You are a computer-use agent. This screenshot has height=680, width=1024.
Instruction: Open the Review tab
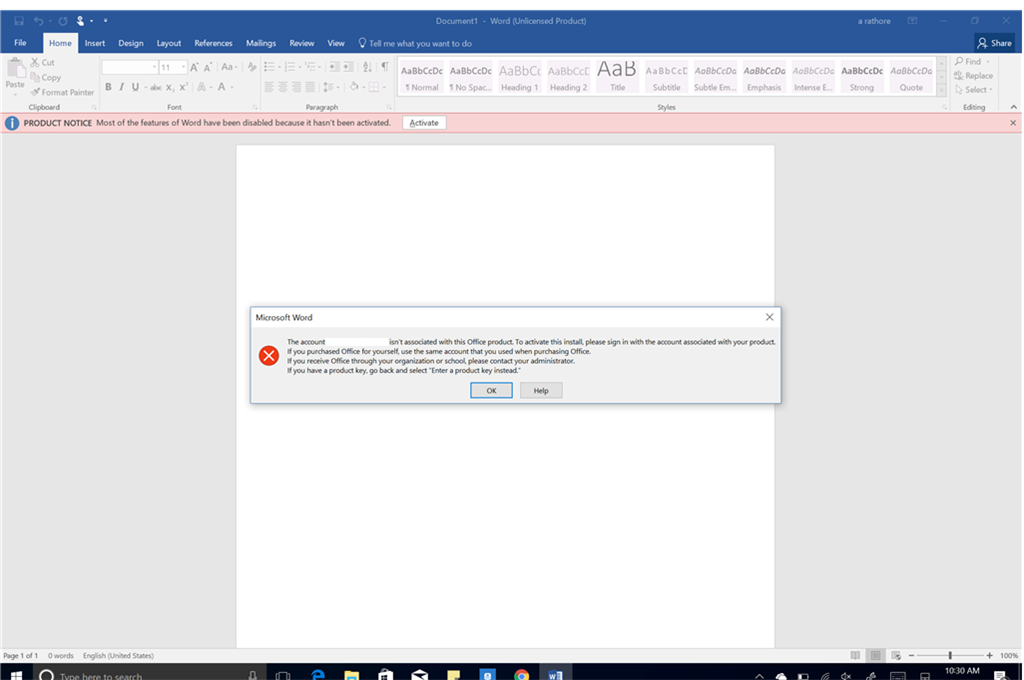[x=302, y=43]
